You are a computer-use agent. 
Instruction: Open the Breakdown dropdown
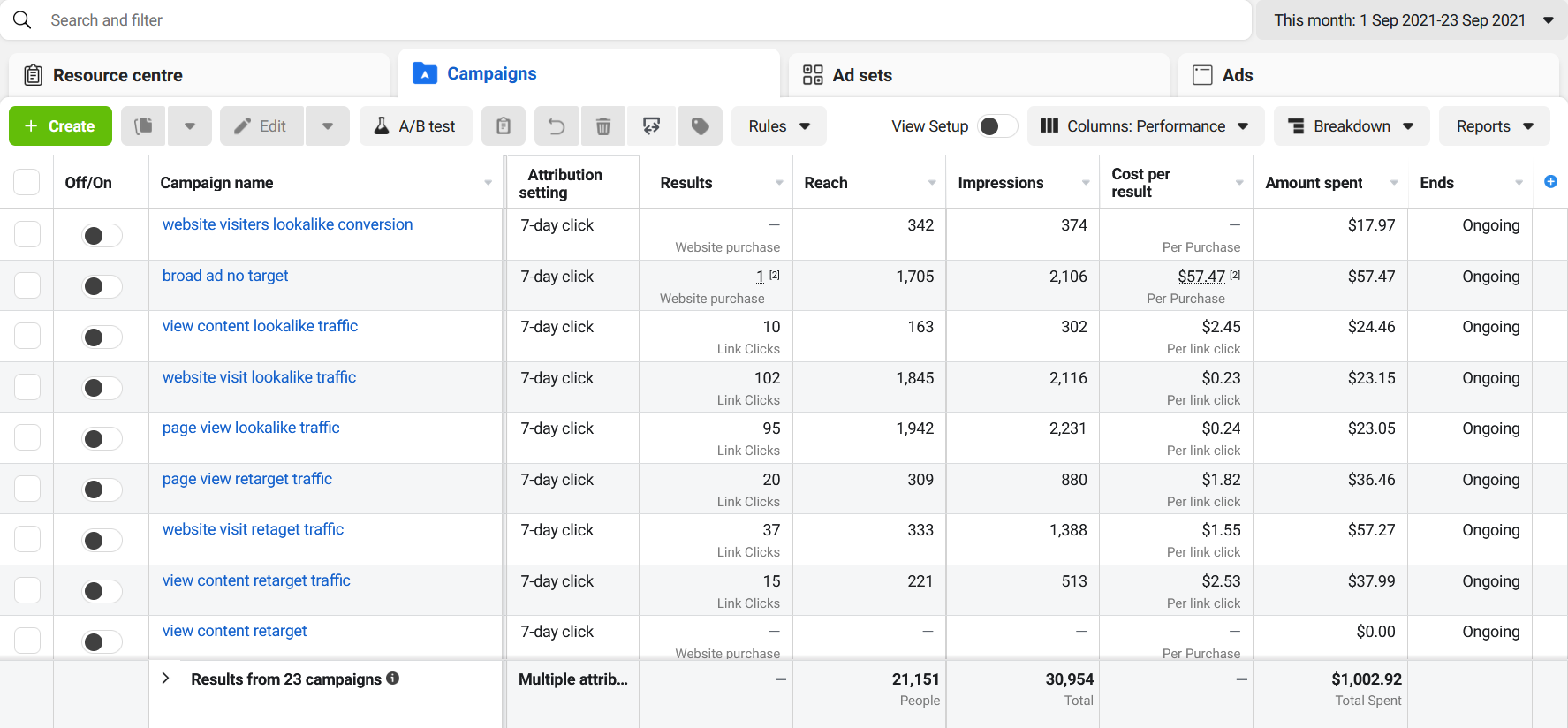pos(1352,126)
